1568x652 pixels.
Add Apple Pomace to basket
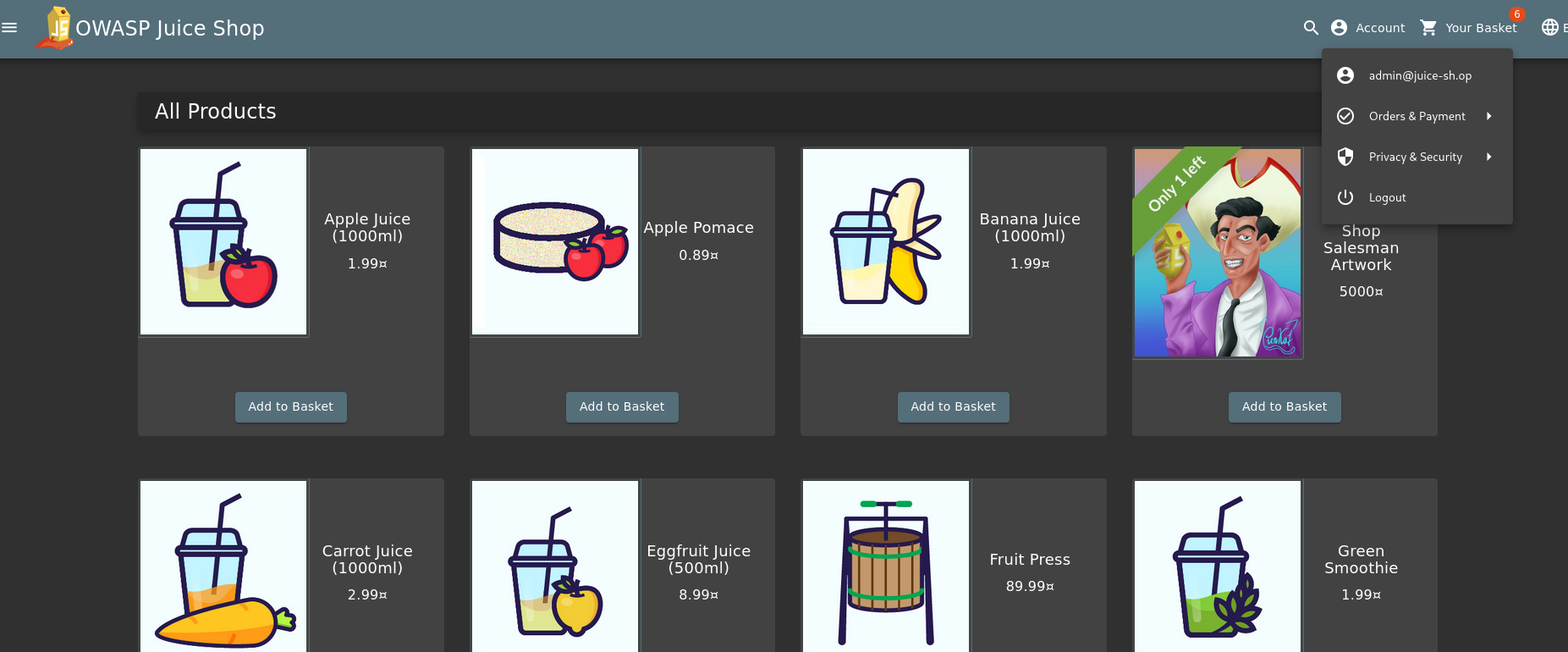(622, 407)
